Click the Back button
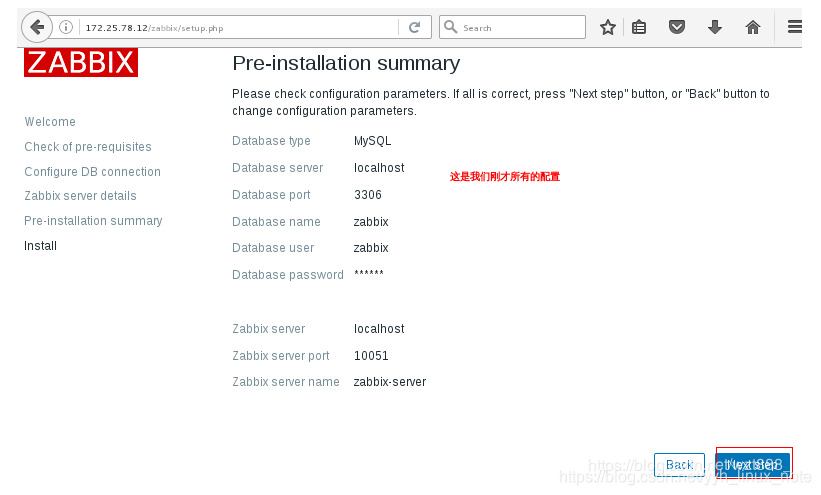The width and height of the screenshot is (821, 495). coord(679,465)
